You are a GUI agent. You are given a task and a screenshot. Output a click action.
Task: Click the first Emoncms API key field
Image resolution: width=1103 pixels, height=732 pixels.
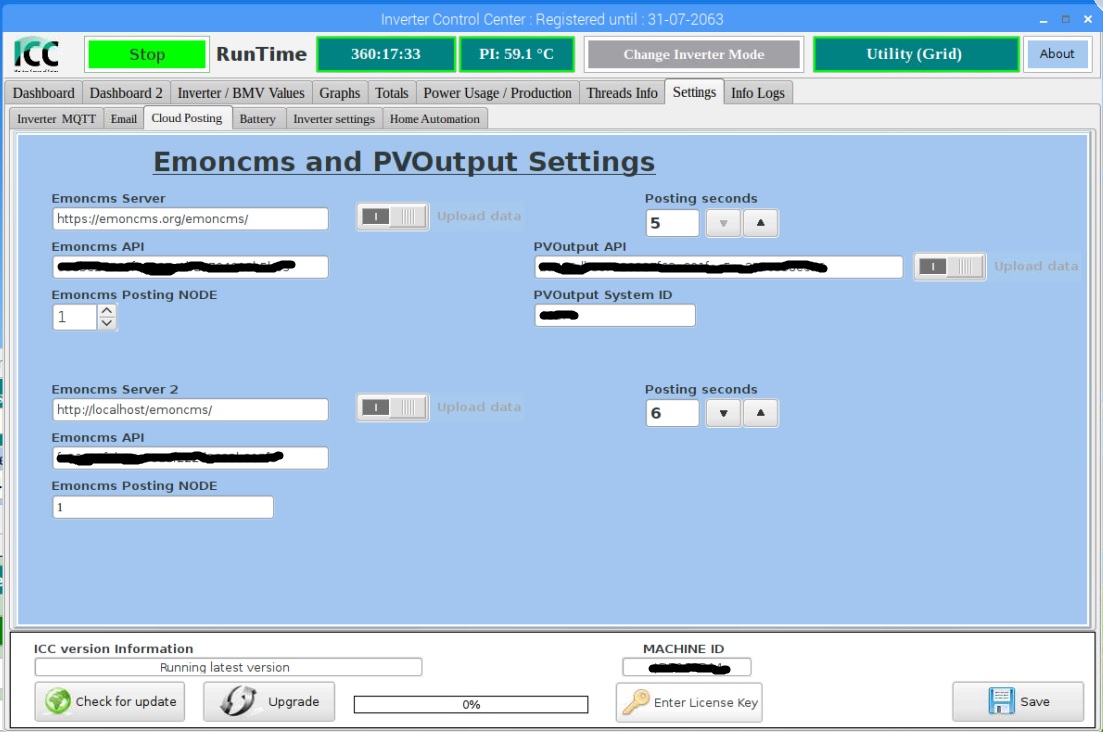click(190, 267)
